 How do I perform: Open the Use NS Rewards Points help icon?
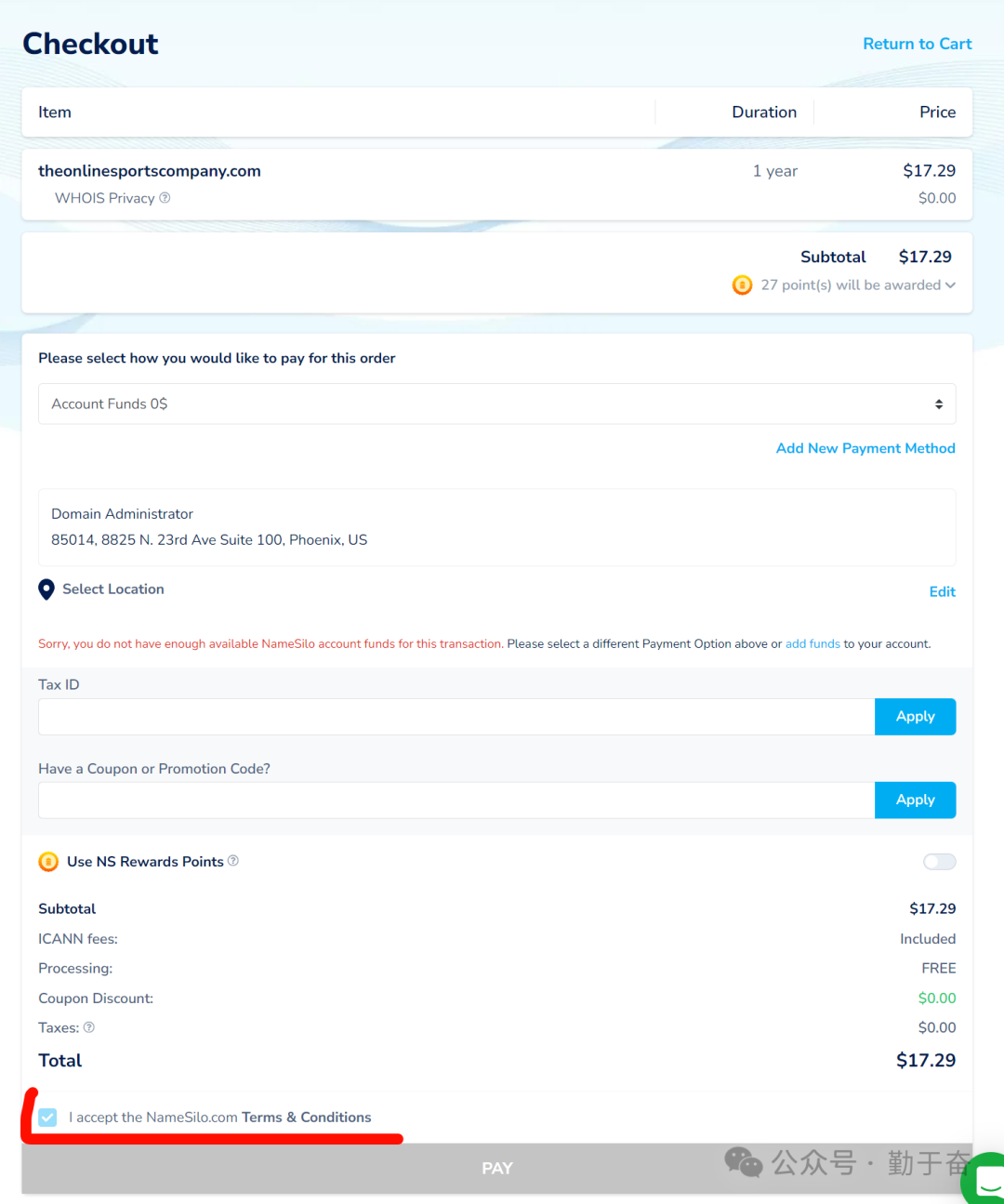(233, 861)
